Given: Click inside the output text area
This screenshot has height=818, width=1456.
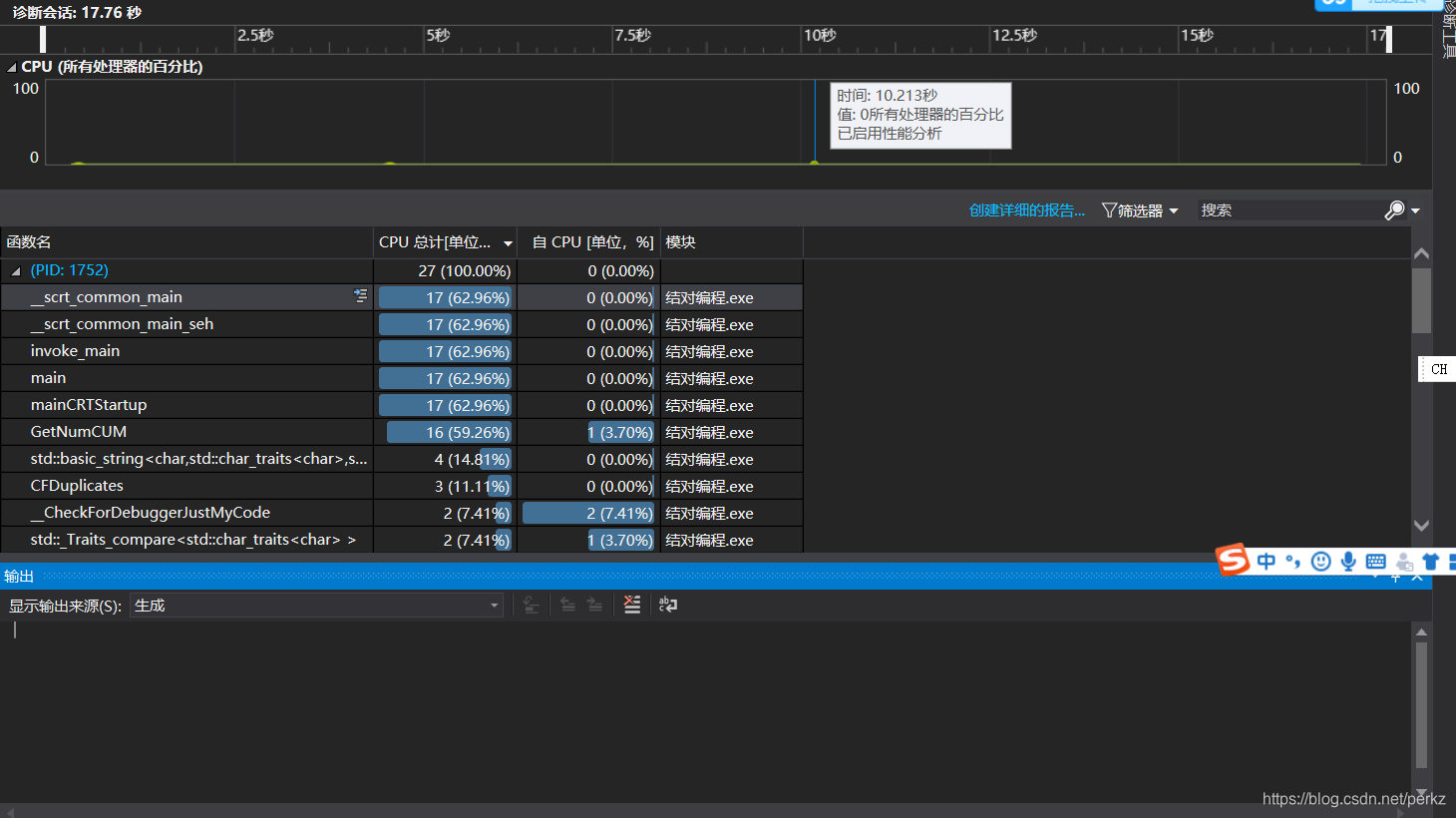Looking at the screenshot, I should 706,713.
